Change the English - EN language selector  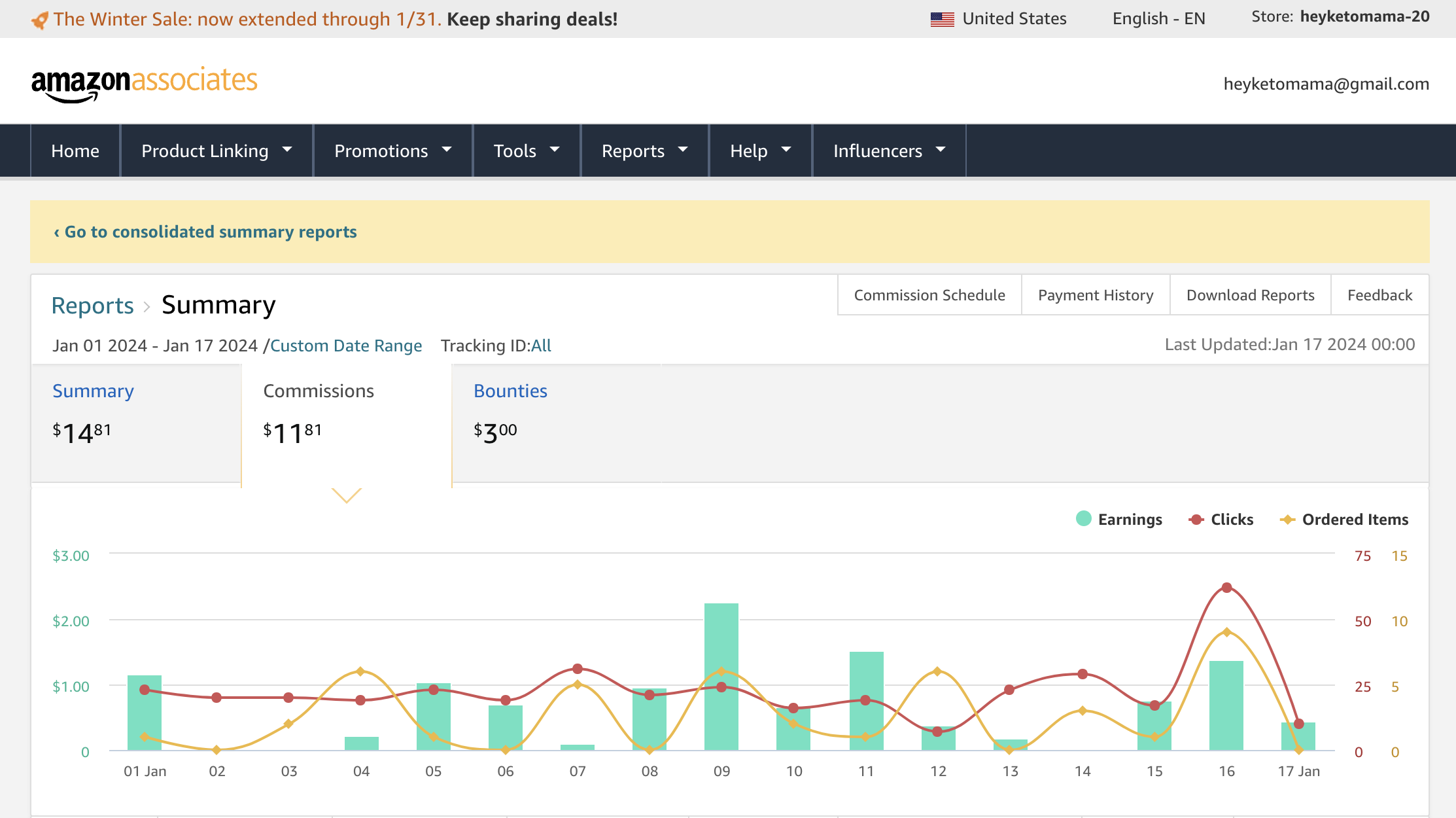(x=1158, y=19)
